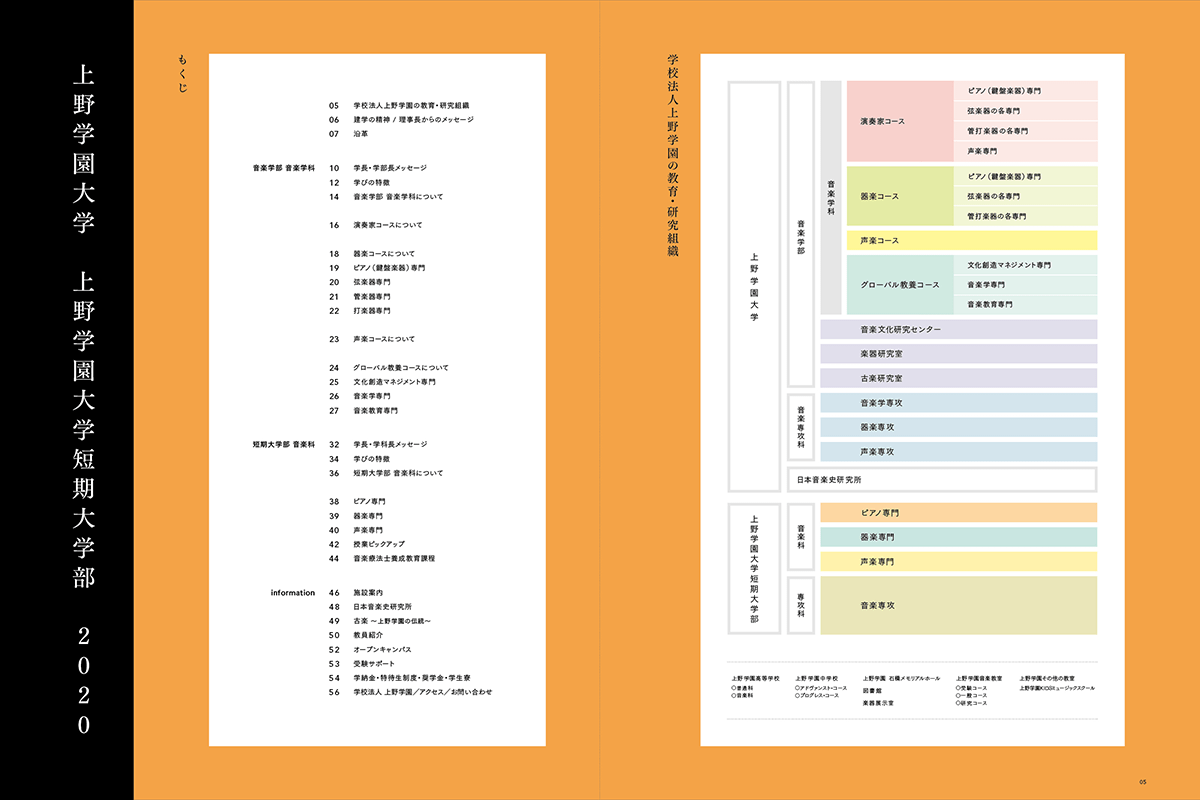Open contents entry "14 音楽学部 音楽学科について"
The height and width of the screenshot is (800, 1200).
point(385,197)
